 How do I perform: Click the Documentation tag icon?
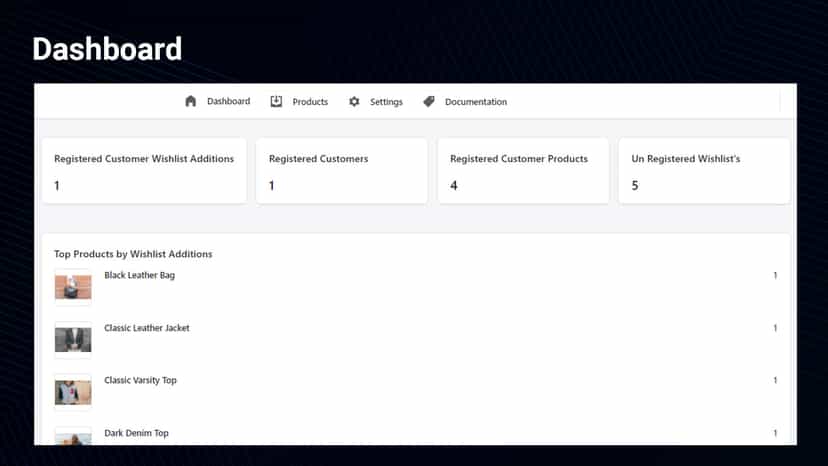pyautogui.click(x=429, y=101)
